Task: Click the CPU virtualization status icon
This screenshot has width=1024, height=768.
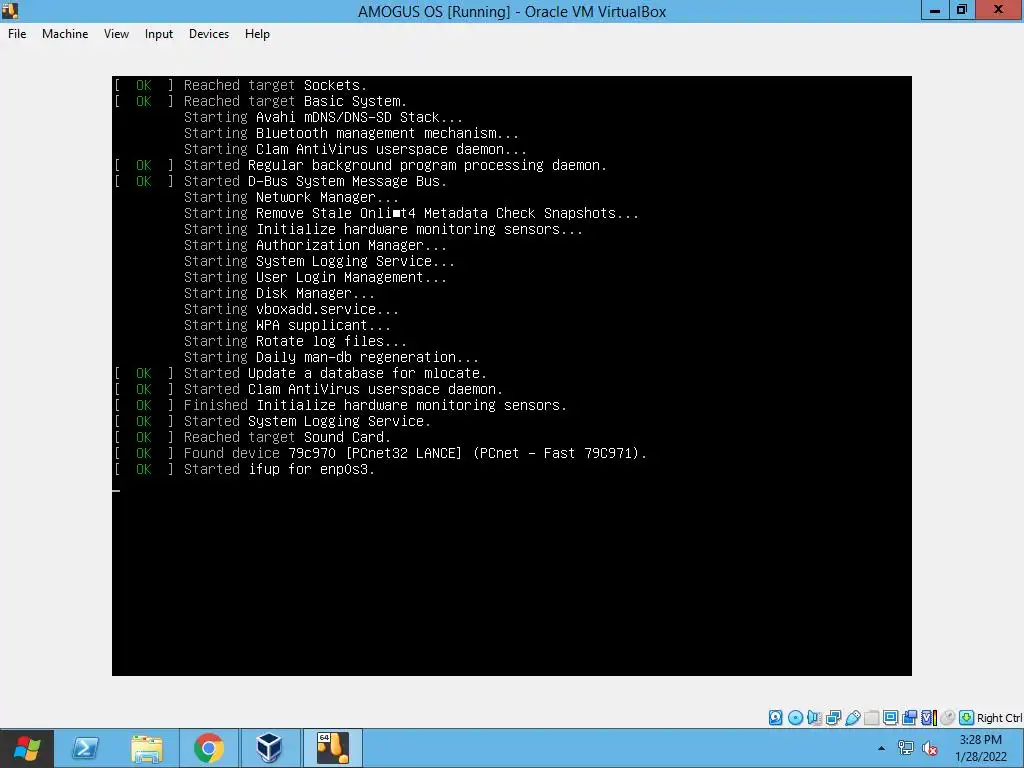Action: [x=929, y=718]
